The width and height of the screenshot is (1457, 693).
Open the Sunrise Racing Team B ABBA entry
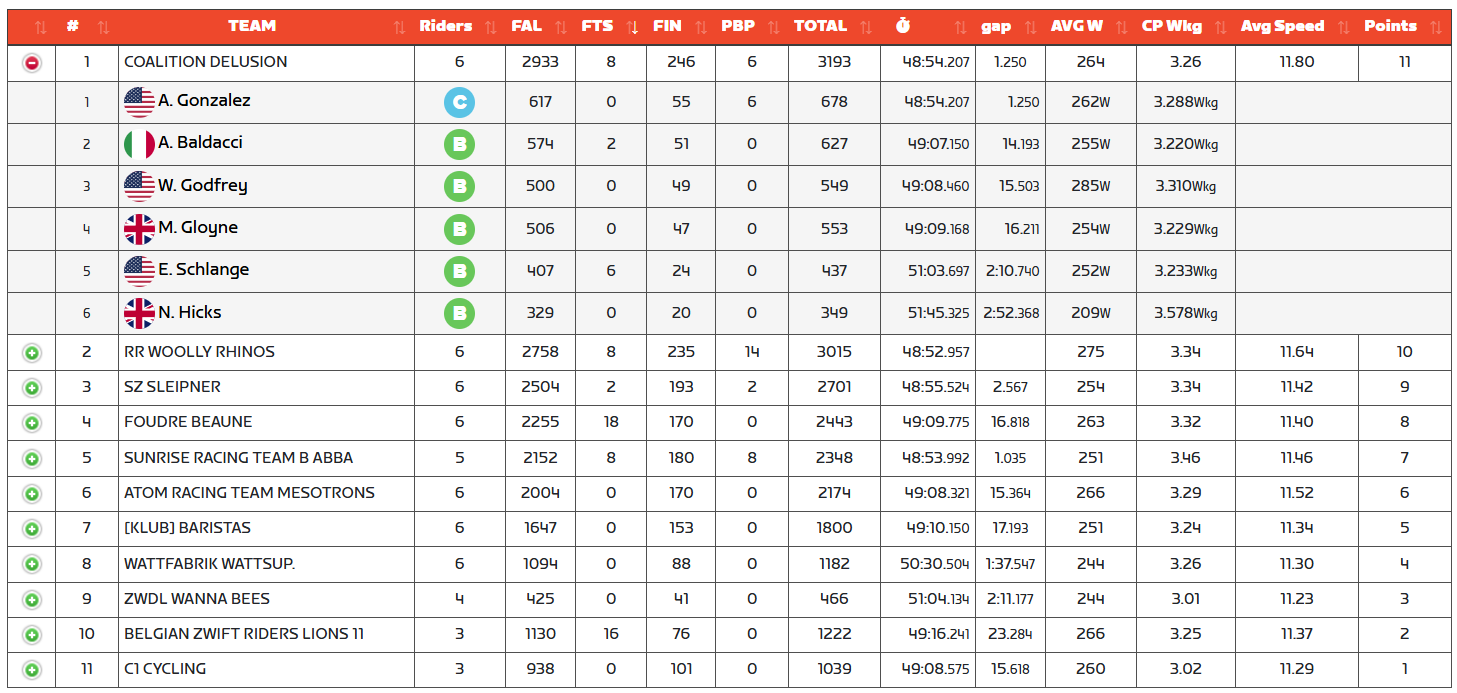point(238,458)
